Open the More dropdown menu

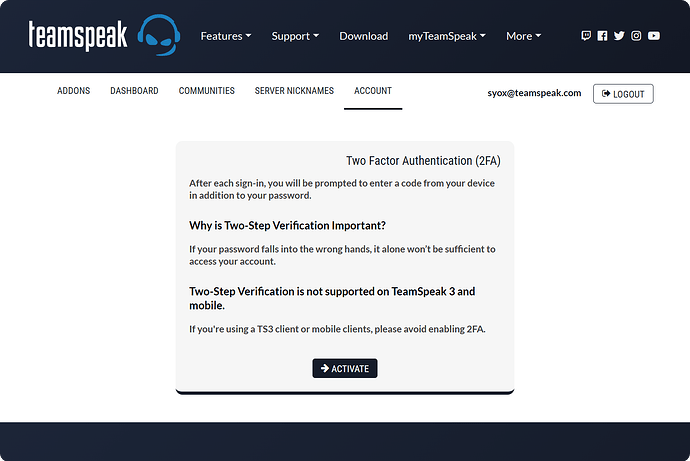tap(523, 36)
